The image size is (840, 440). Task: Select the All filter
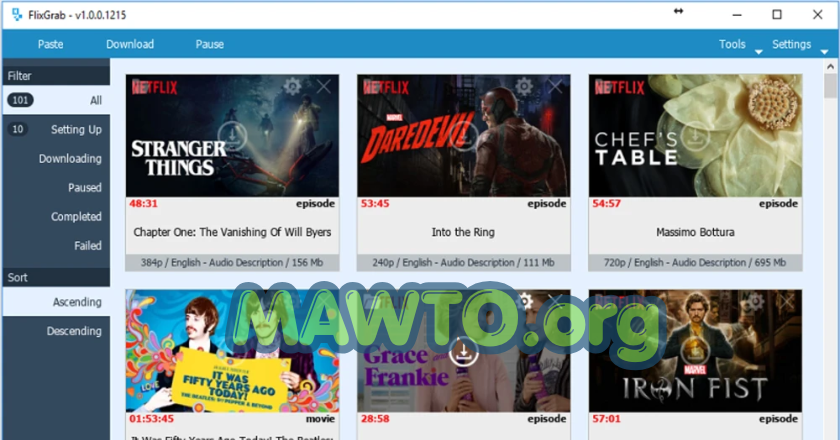(56, 100)
